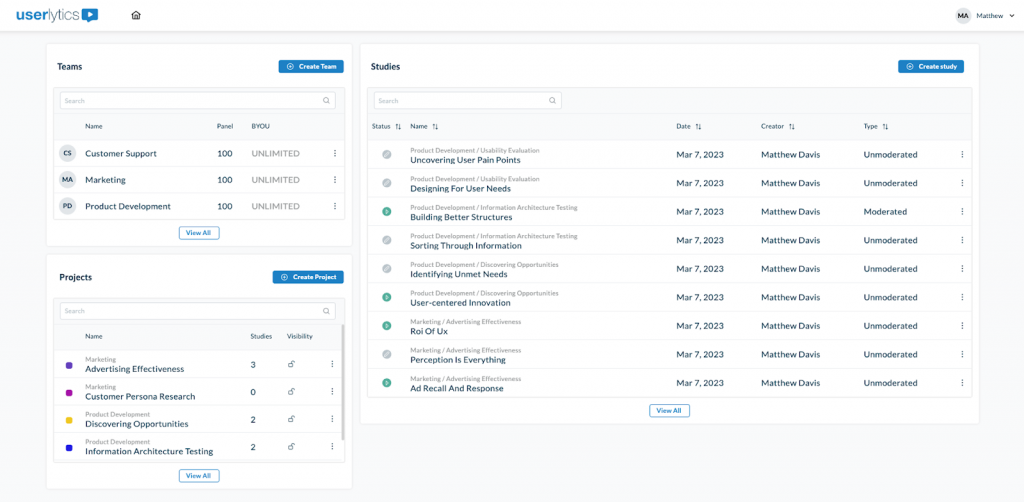Sort studies by Status column

pyautogui.click(x=398, y=127)
